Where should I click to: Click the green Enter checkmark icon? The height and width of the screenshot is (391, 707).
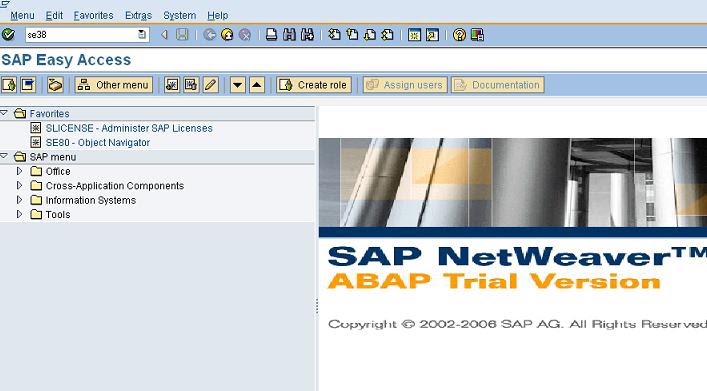[8, 35]
